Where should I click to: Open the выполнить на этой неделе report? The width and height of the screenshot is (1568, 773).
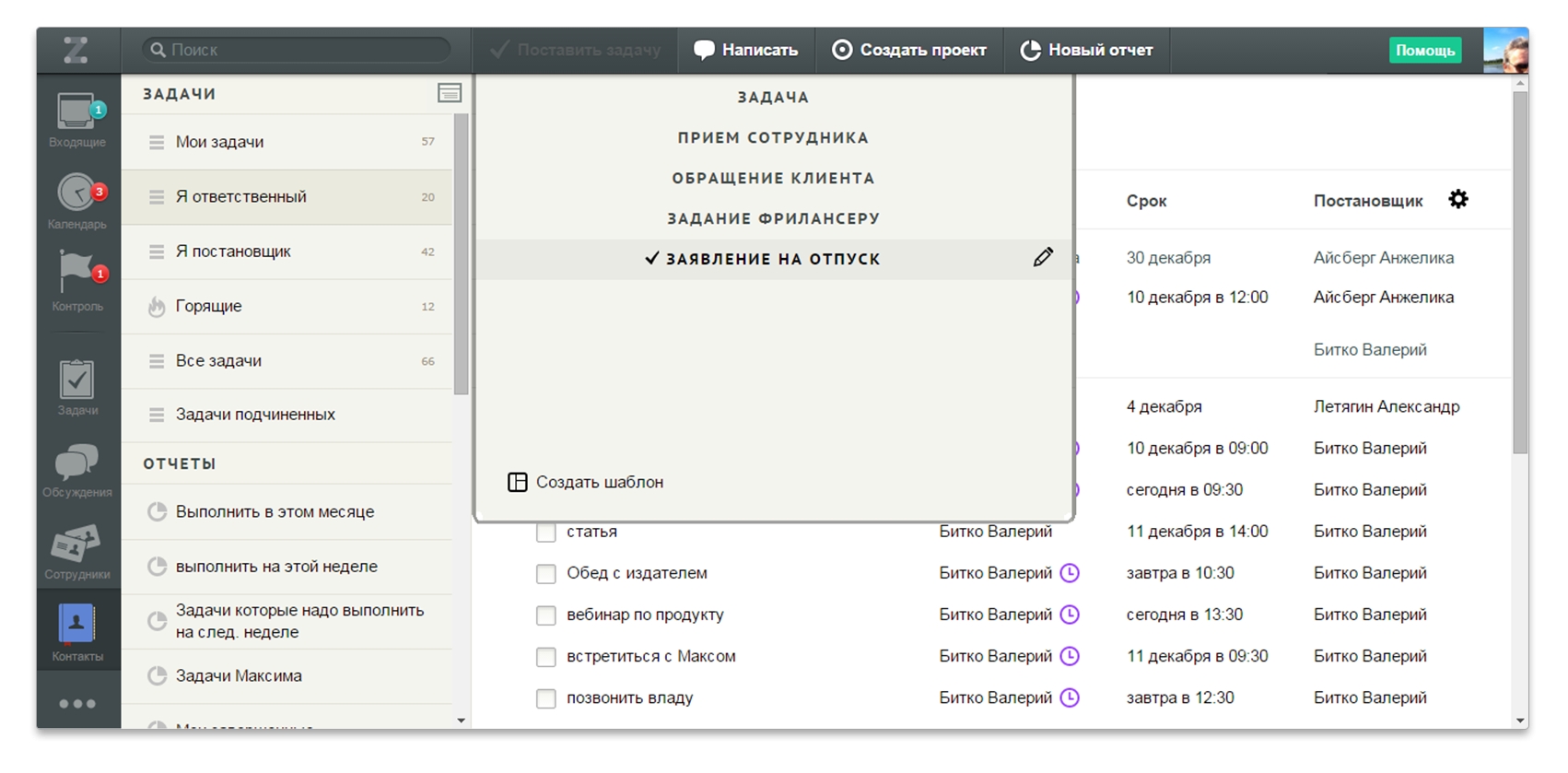tap(287, 567)
